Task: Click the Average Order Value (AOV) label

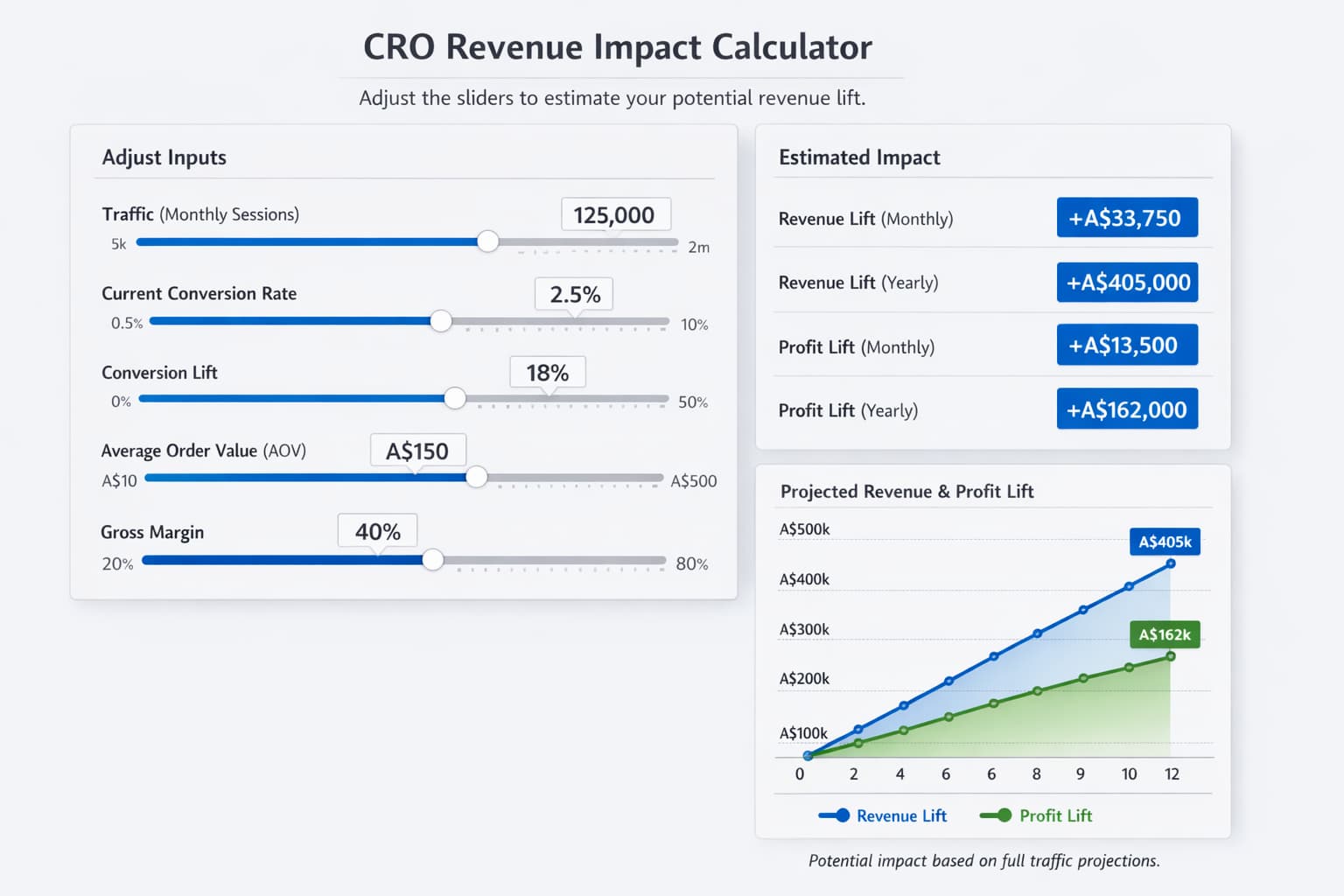Action: (x=204, y=451)
